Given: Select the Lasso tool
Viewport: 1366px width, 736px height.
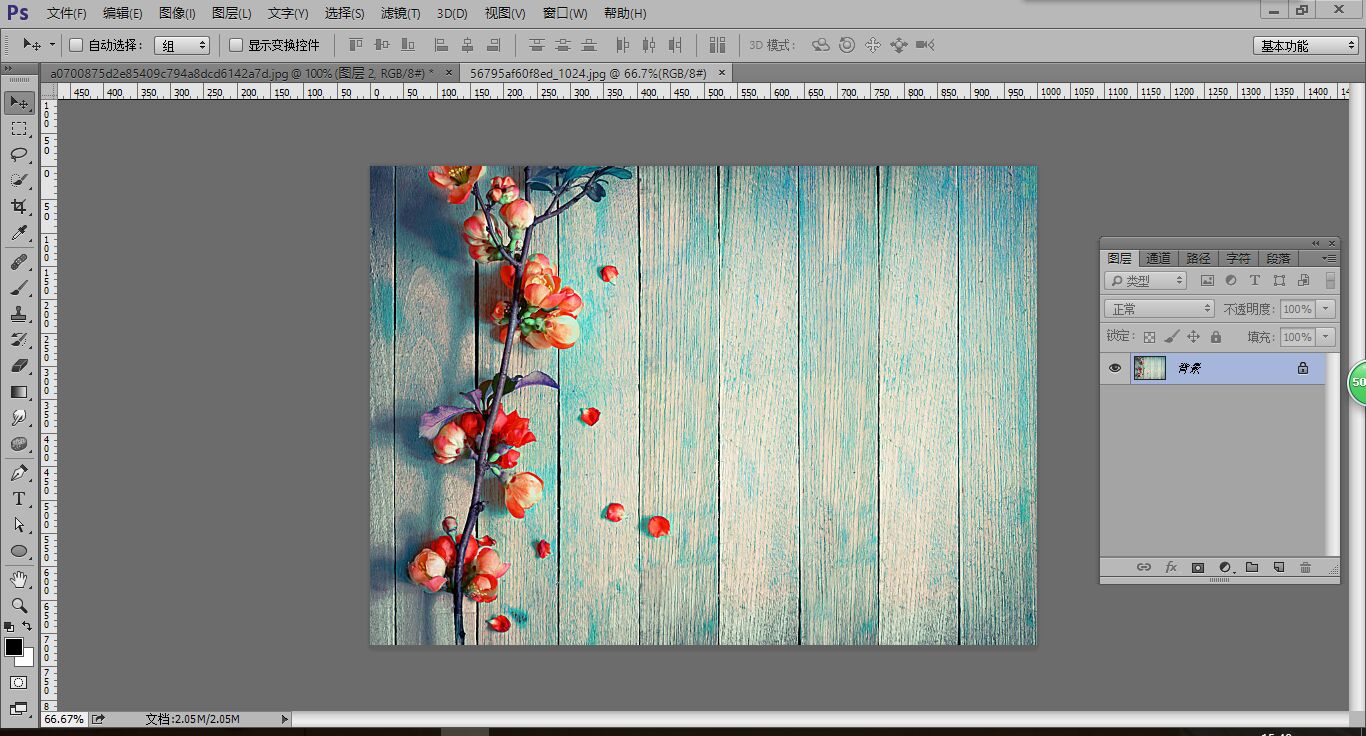Looking at the screenshot, I should [19, 154].
